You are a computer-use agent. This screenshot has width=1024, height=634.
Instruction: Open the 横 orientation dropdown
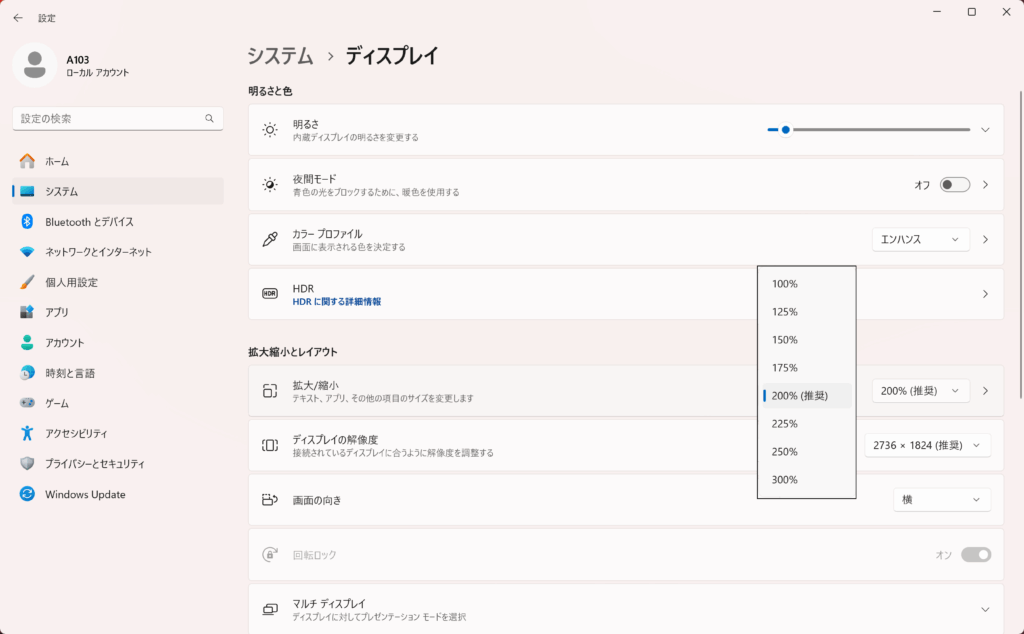pos(942,500)
